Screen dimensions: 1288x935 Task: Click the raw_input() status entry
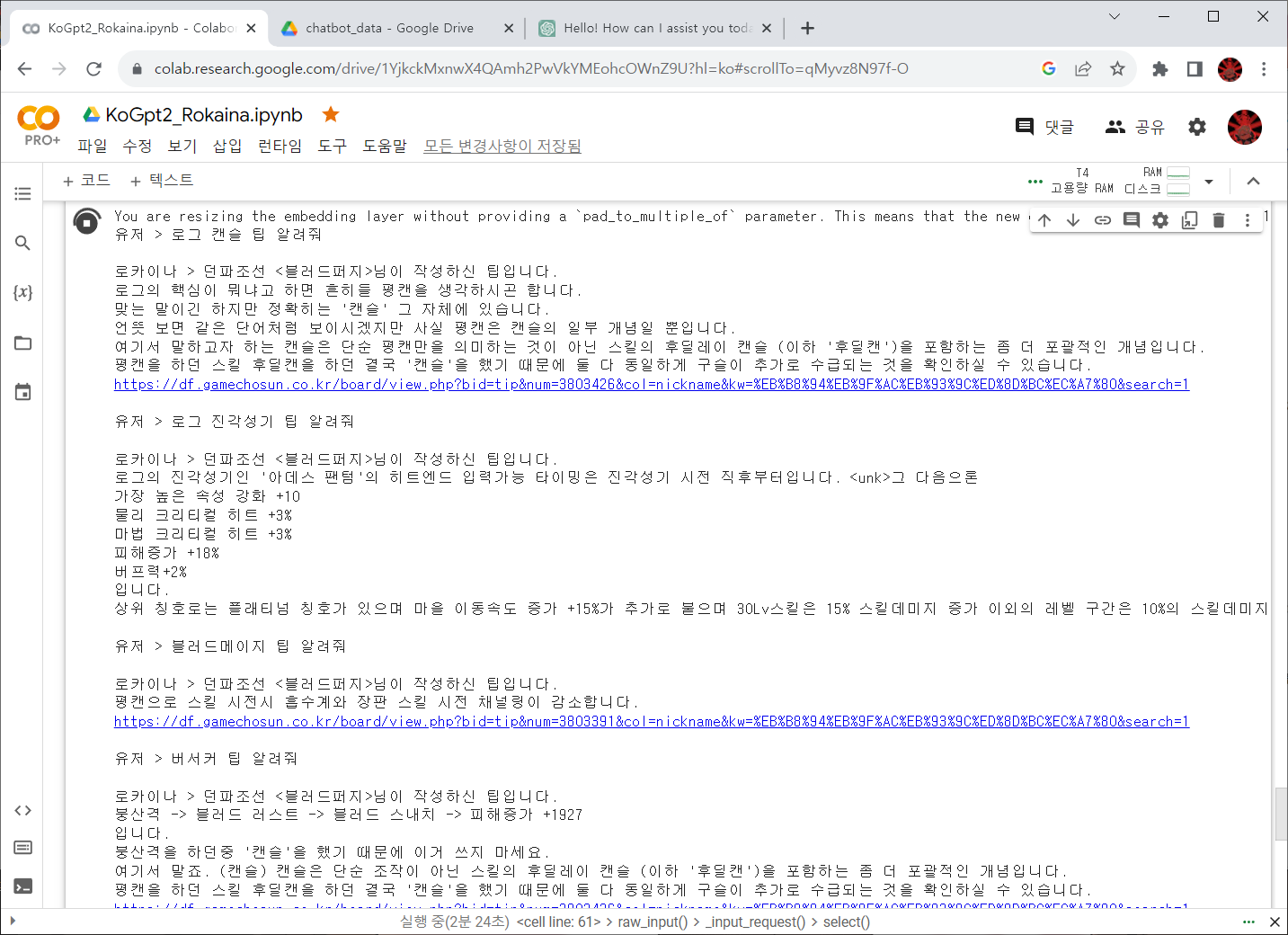click(x=653, y=922)
